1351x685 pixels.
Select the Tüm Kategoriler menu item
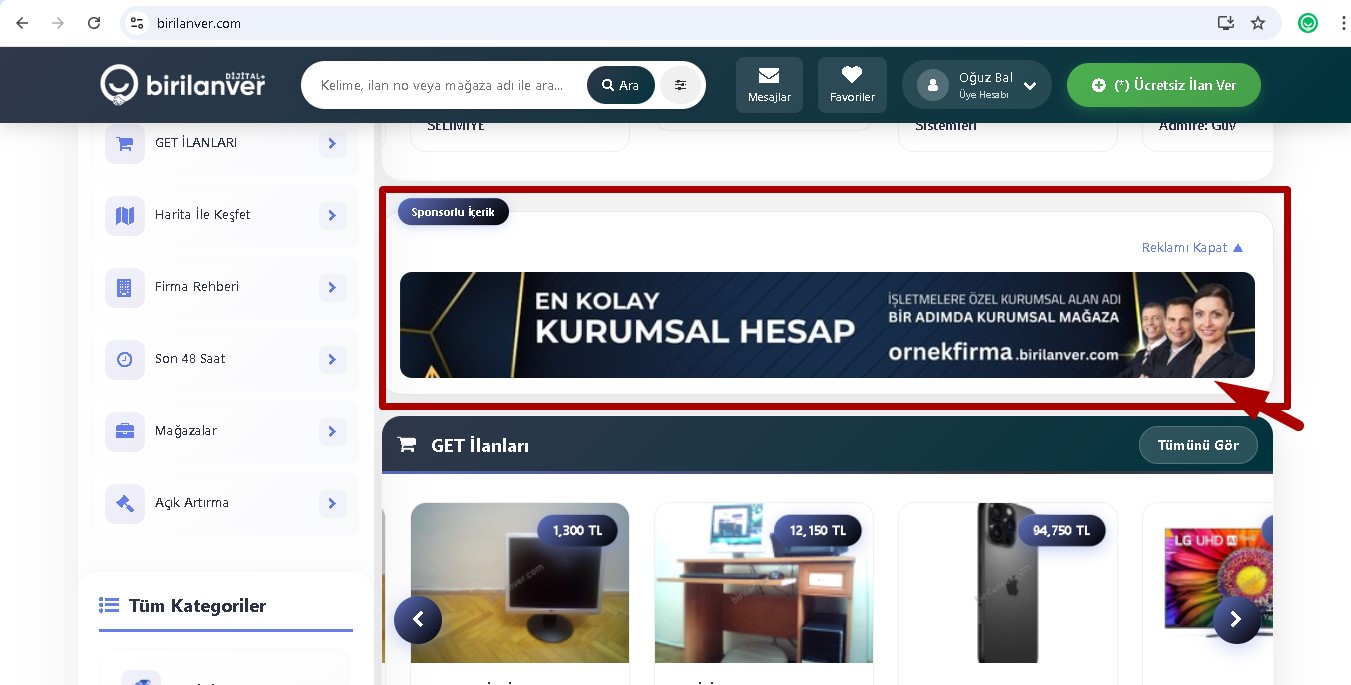(197, 606)
